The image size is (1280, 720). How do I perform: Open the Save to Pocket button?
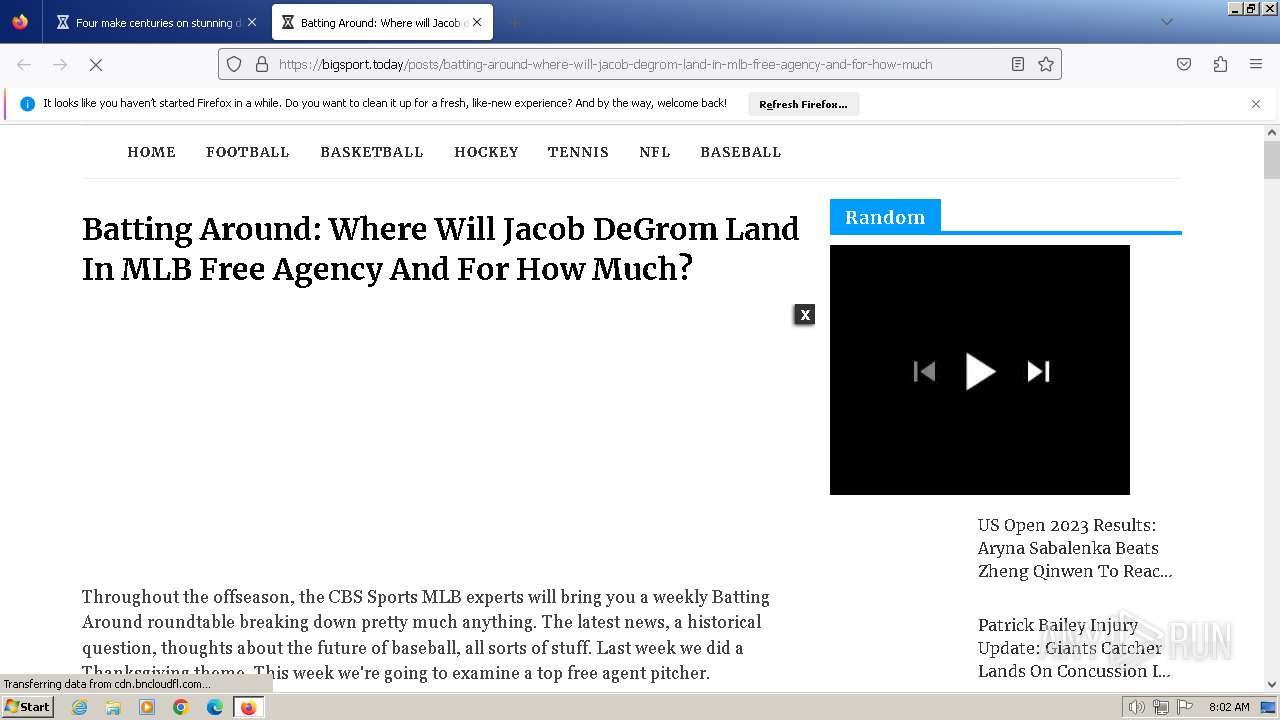click(x=1184, y=64)
